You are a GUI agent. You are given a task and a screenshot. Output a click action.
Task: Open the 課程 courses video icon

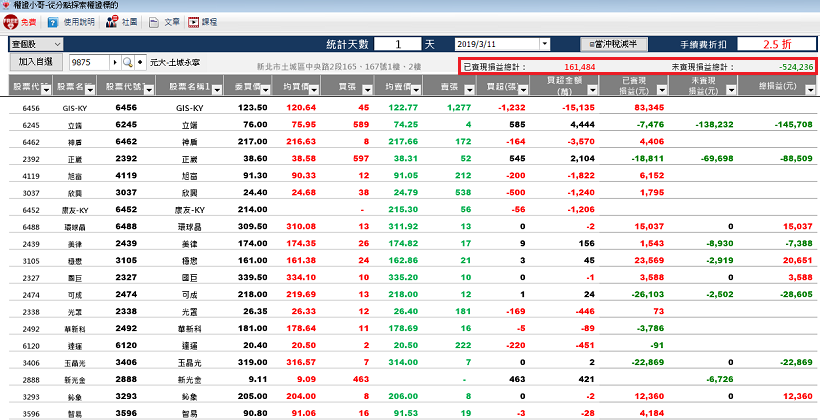coord(193,22)
